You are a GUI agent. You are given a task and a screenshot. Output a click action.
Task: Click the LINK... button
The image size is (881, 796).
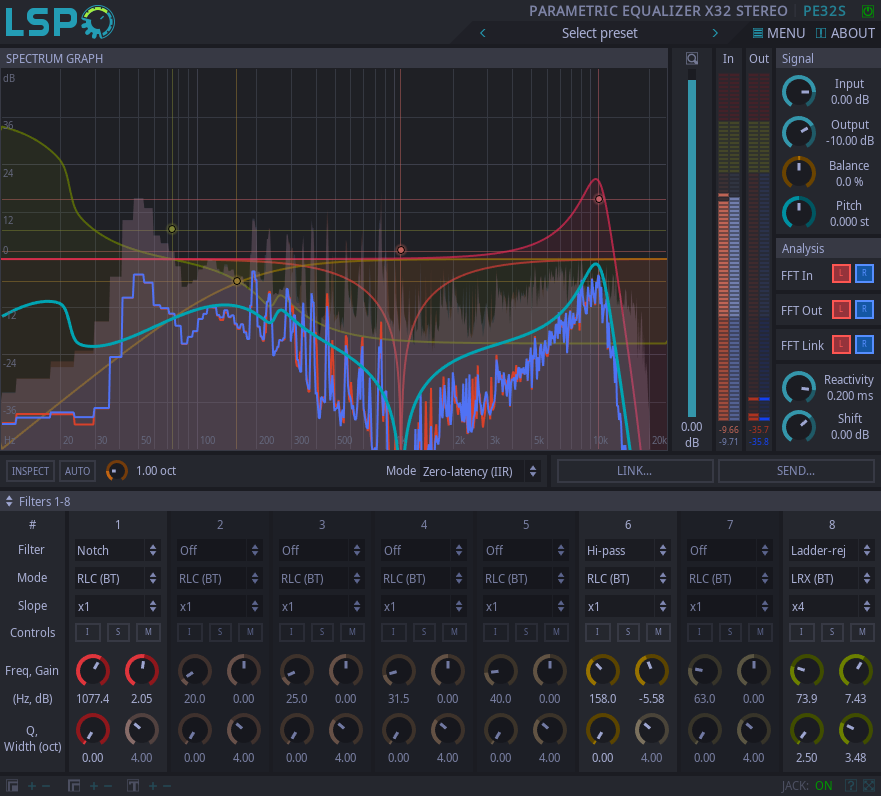[634, 471]
